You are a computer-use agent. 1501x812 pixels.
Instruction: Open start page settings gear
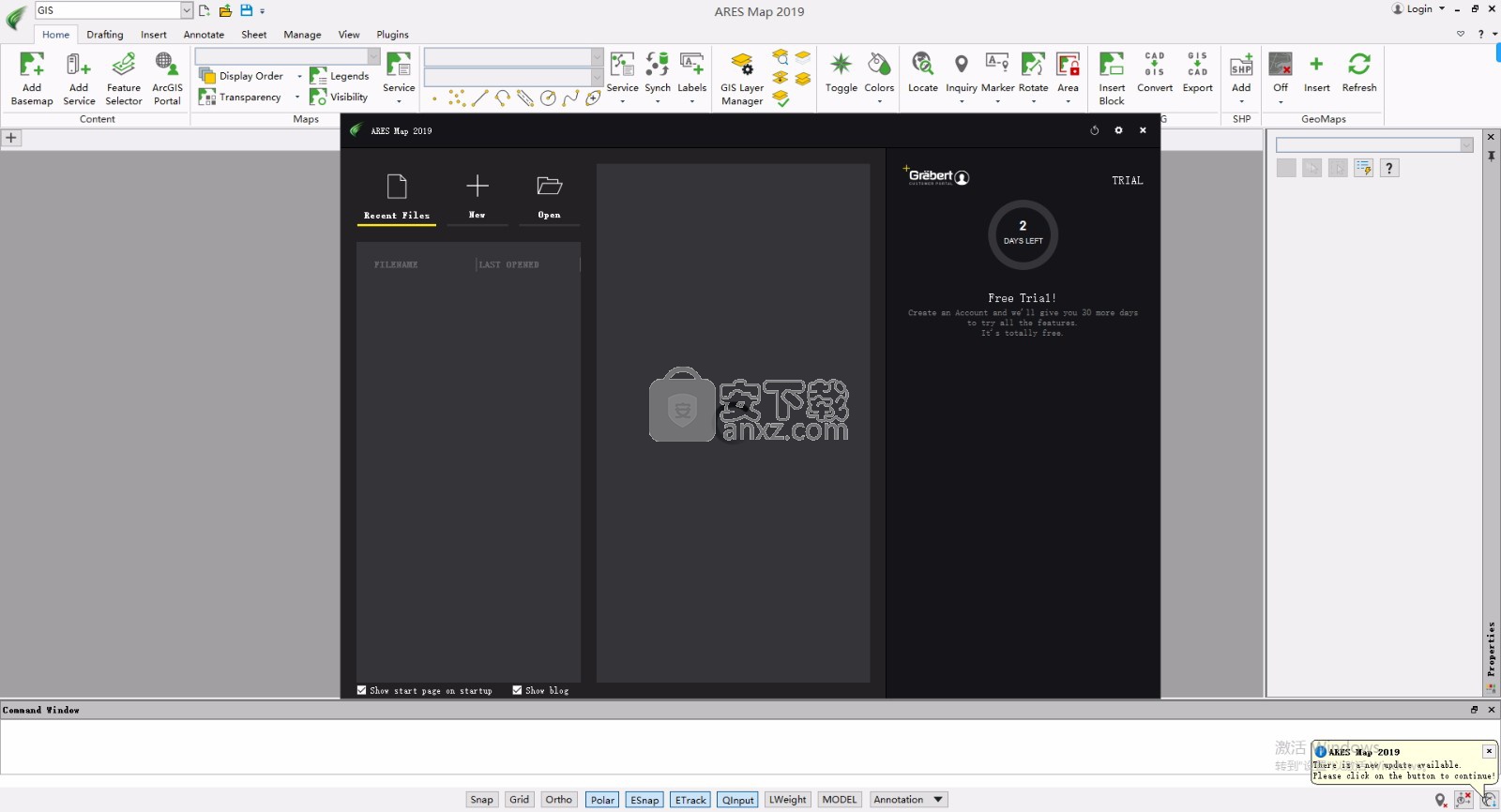1118,130
